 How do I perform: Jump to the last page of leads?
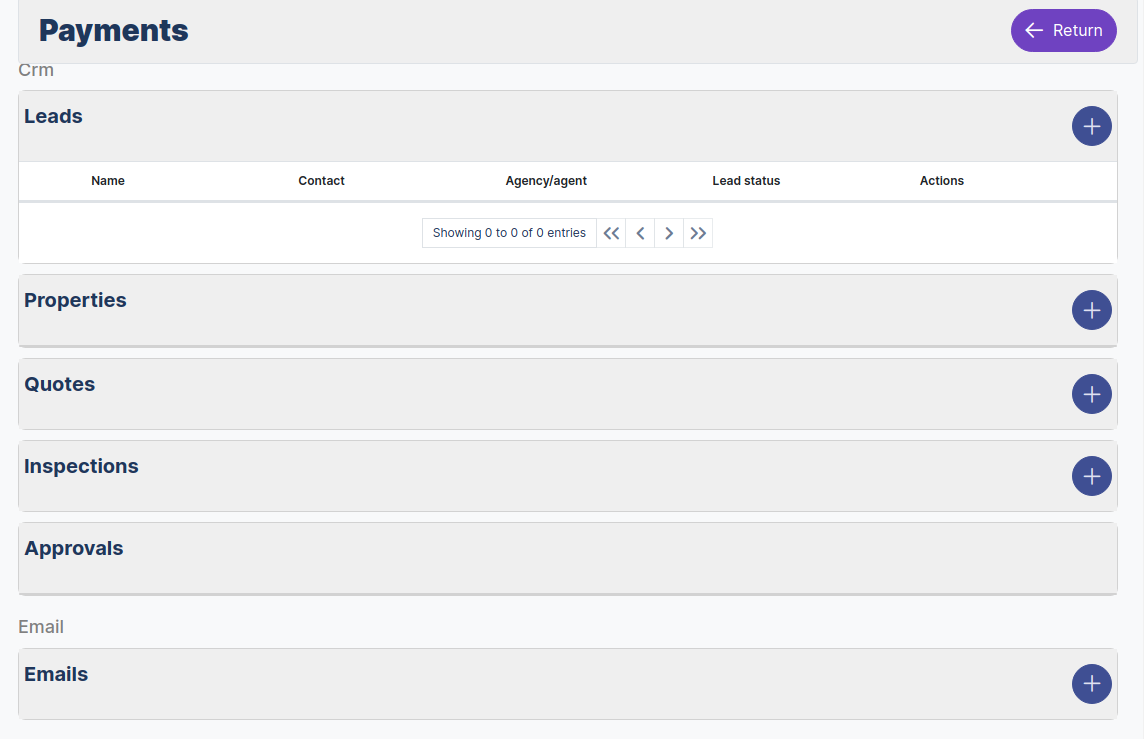coord(697,232)
